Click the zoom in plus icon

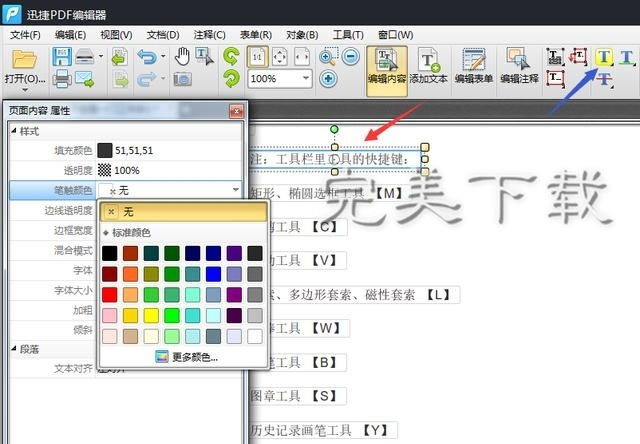(328, 78)
